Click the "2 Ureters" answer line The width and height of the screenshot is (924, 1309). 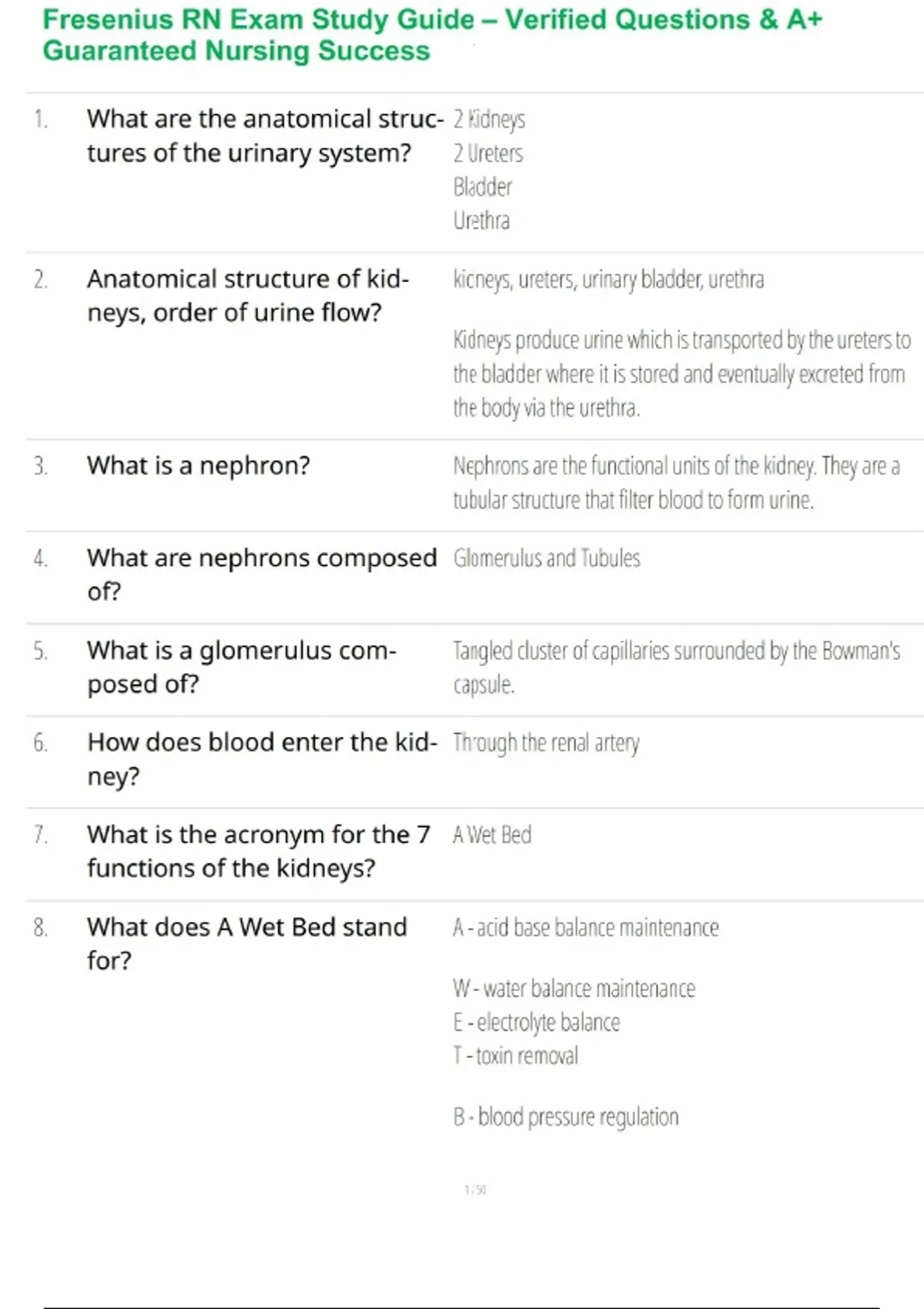487,153
